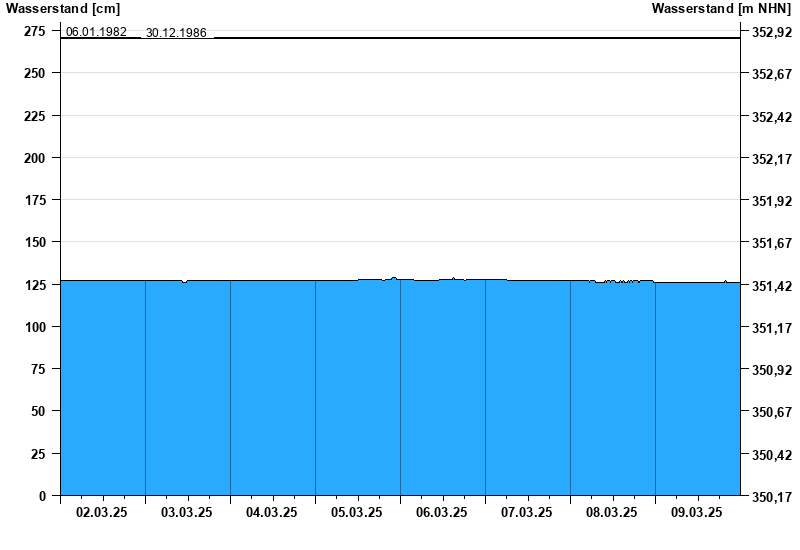Click the 50 tick on left axis
This screenshot has height=550, width=800.
38,411
